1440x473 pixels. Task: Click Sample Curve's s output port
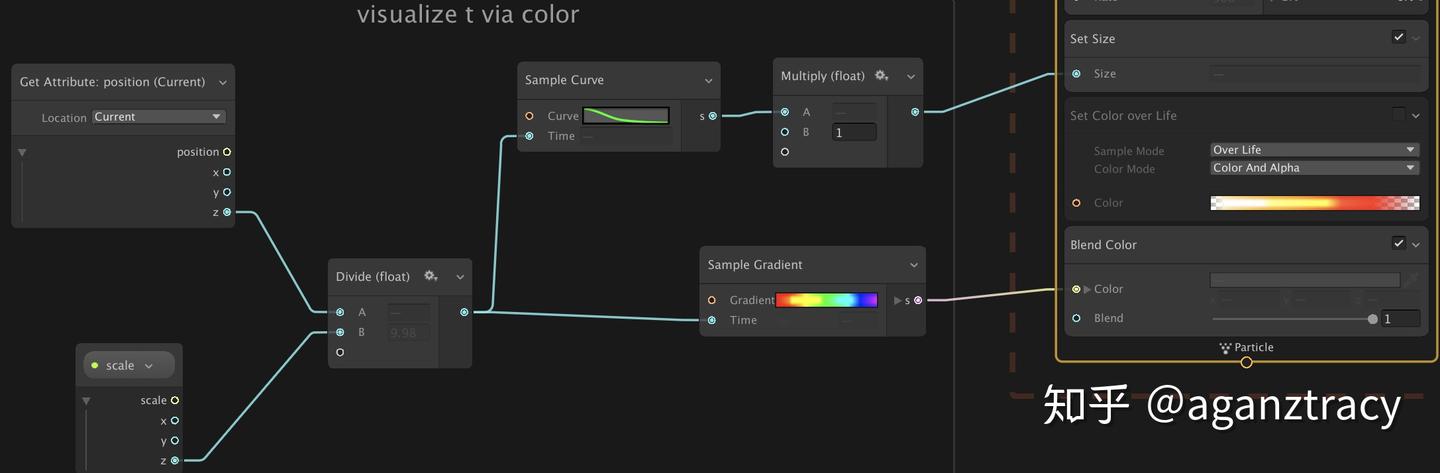click(712, 116)
